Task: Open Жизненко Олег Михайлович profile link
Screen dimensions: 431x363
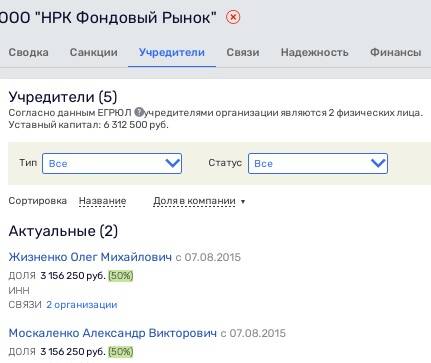Action: [x=90, y=257]
